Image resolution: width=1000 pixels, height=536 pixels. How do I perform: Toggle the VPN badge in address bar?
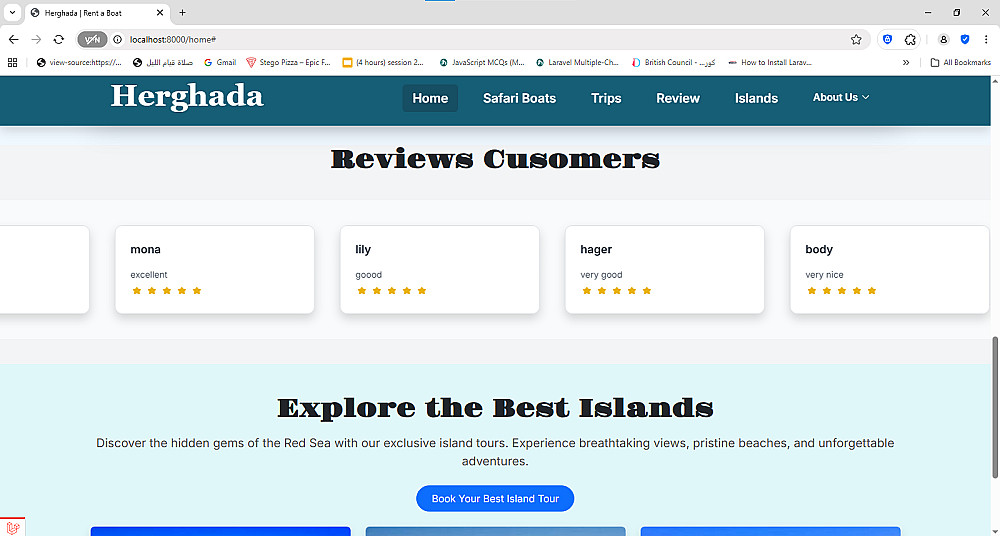click(92, 40)
